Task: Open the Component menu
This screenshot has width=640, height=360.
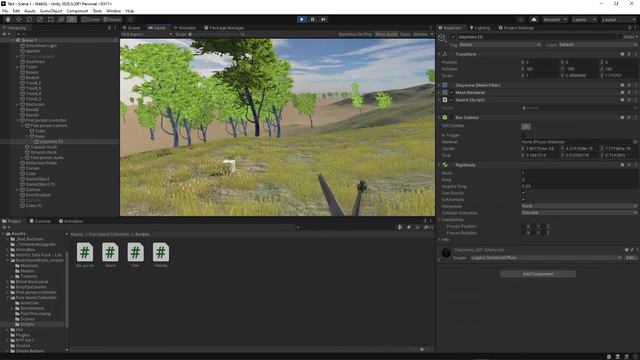Action: pyautogui.click(x=77, y=11)
